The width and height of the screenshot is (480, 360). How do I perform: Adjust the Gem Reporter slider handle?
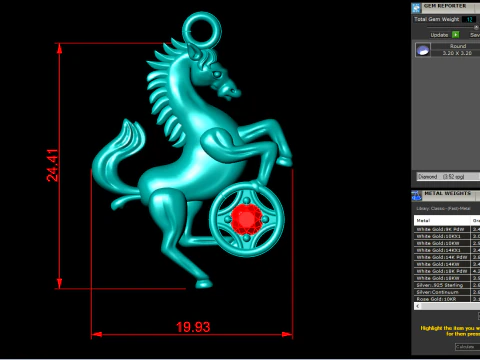click(476, 27)
